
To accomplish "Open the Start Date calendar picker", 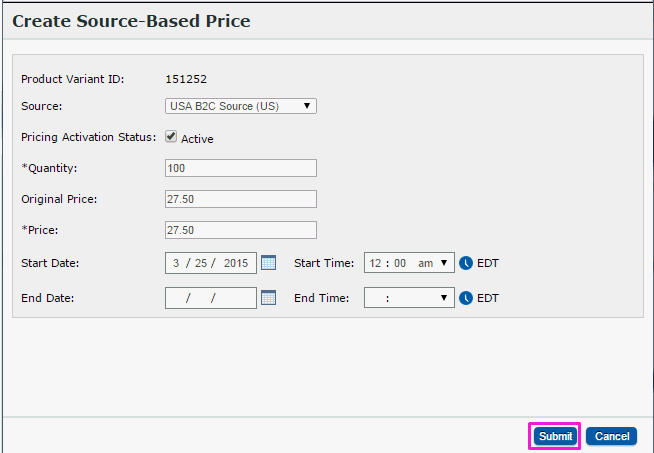I will [268, 263].
